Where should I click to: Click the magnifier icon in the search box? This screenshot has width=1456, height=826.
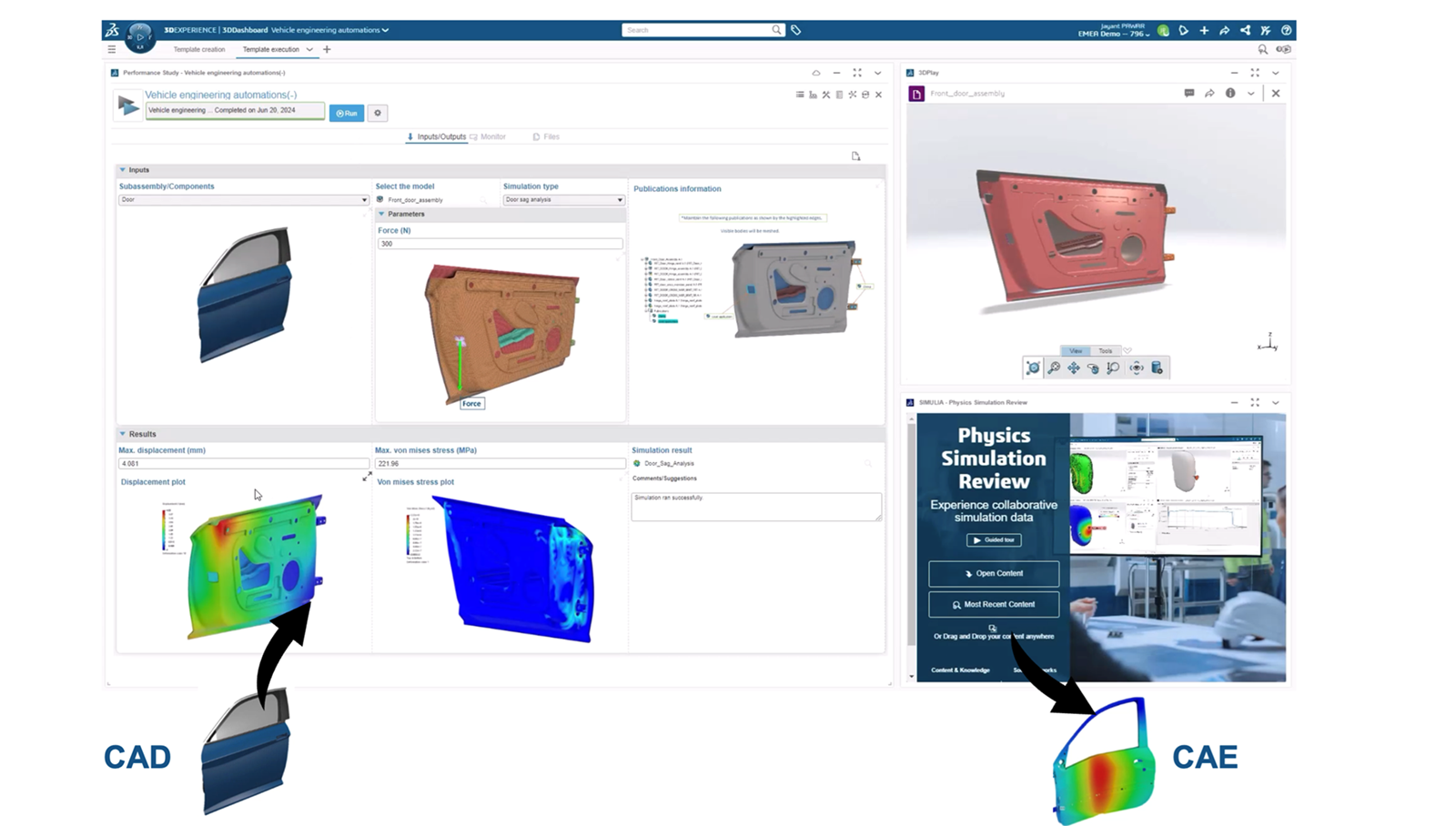point(776,30)
